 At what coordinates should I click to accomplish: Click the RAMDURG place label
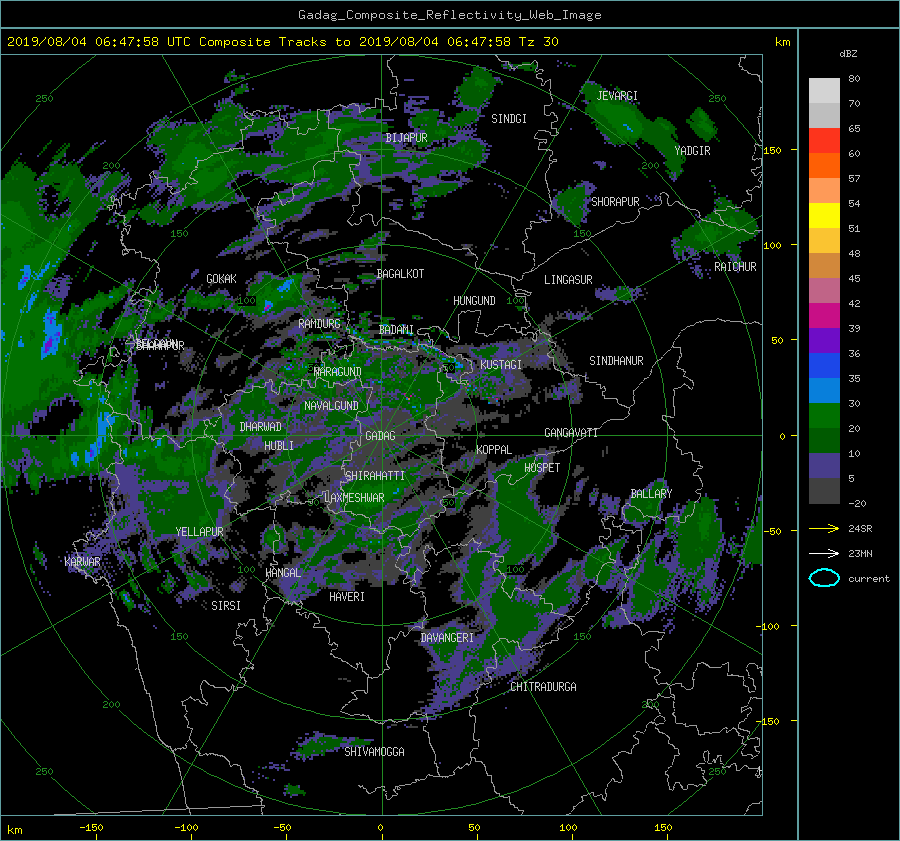(x=319, y=324)
